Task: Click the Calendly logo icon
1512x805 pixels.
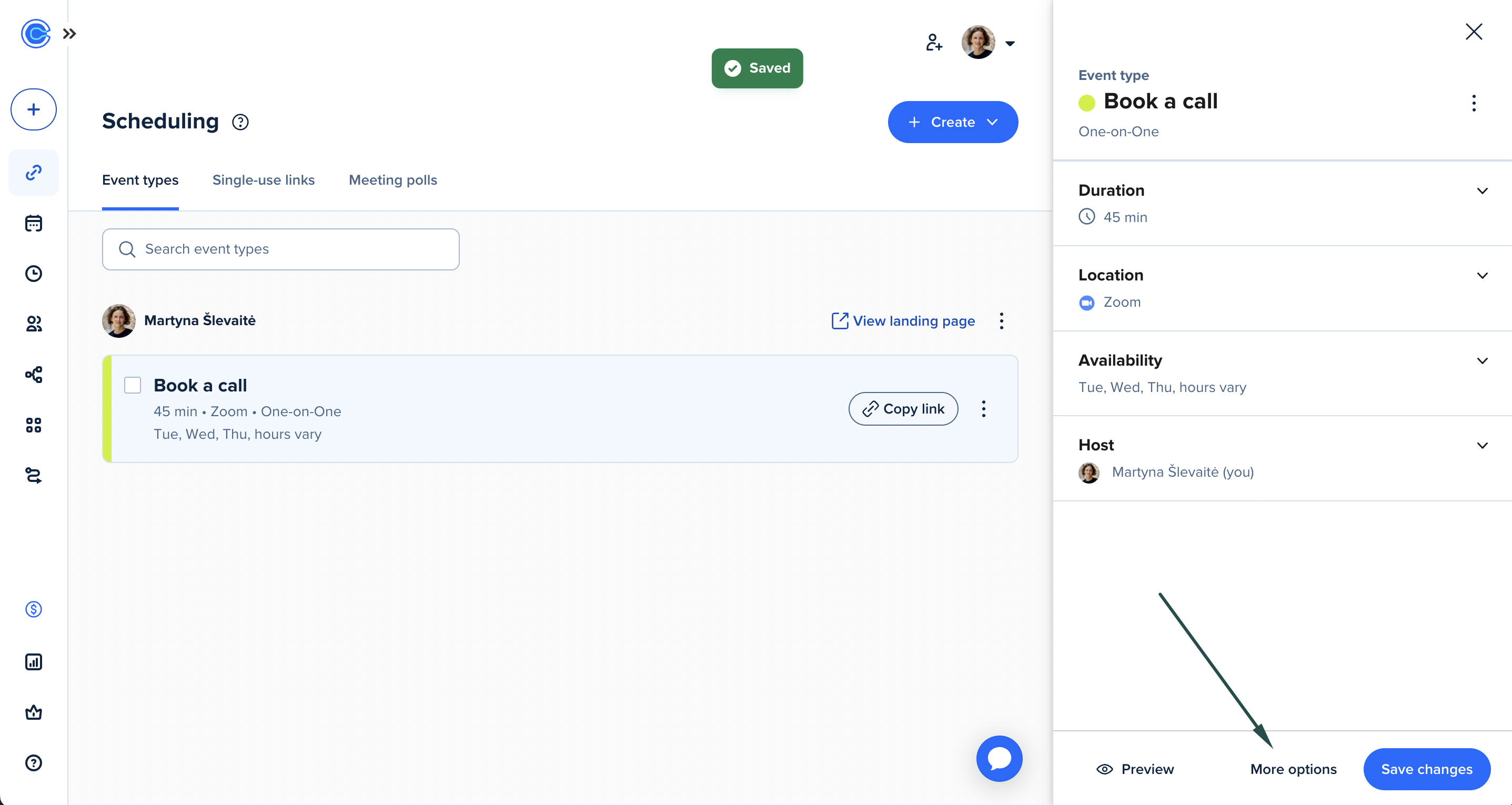Action: (35, 34)
